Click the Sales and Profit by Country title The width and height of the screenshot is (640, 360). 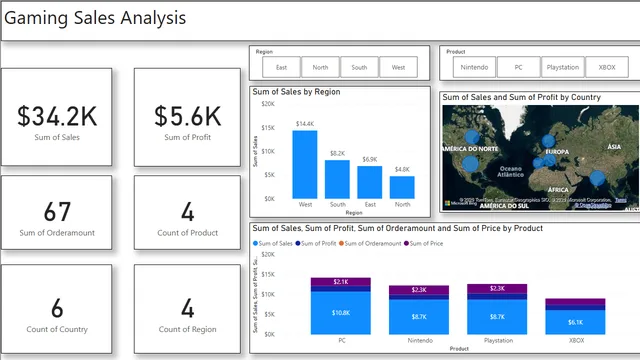[522, 97]
